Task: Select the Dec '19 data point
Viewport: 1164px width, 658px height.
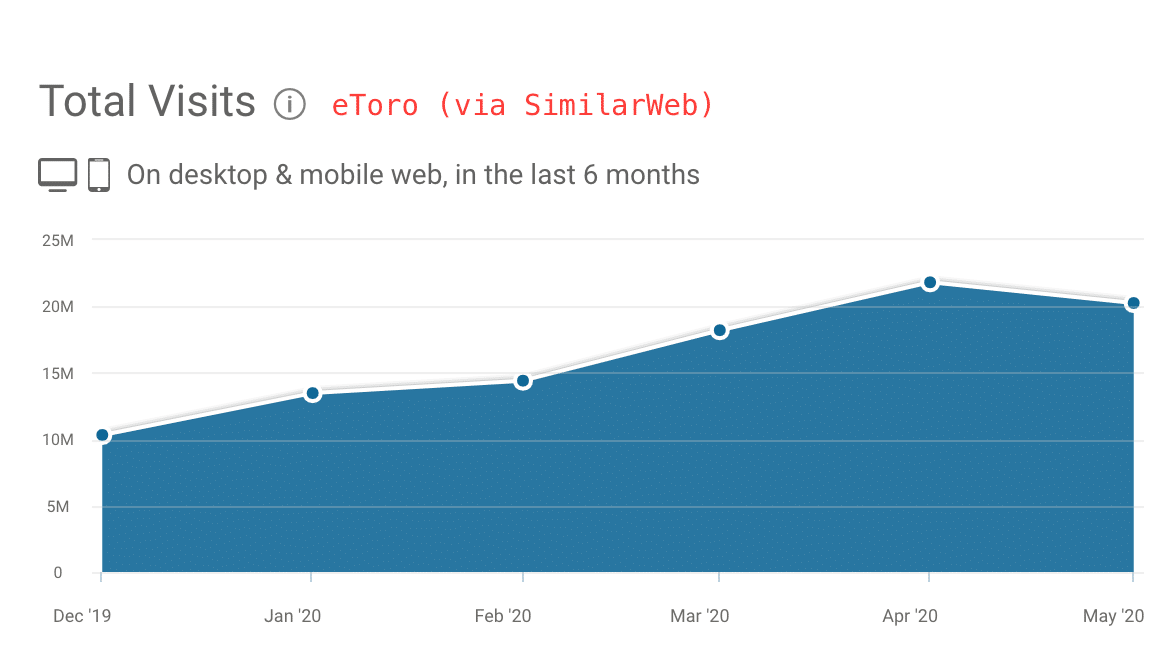Action: (x=102, y=435)
